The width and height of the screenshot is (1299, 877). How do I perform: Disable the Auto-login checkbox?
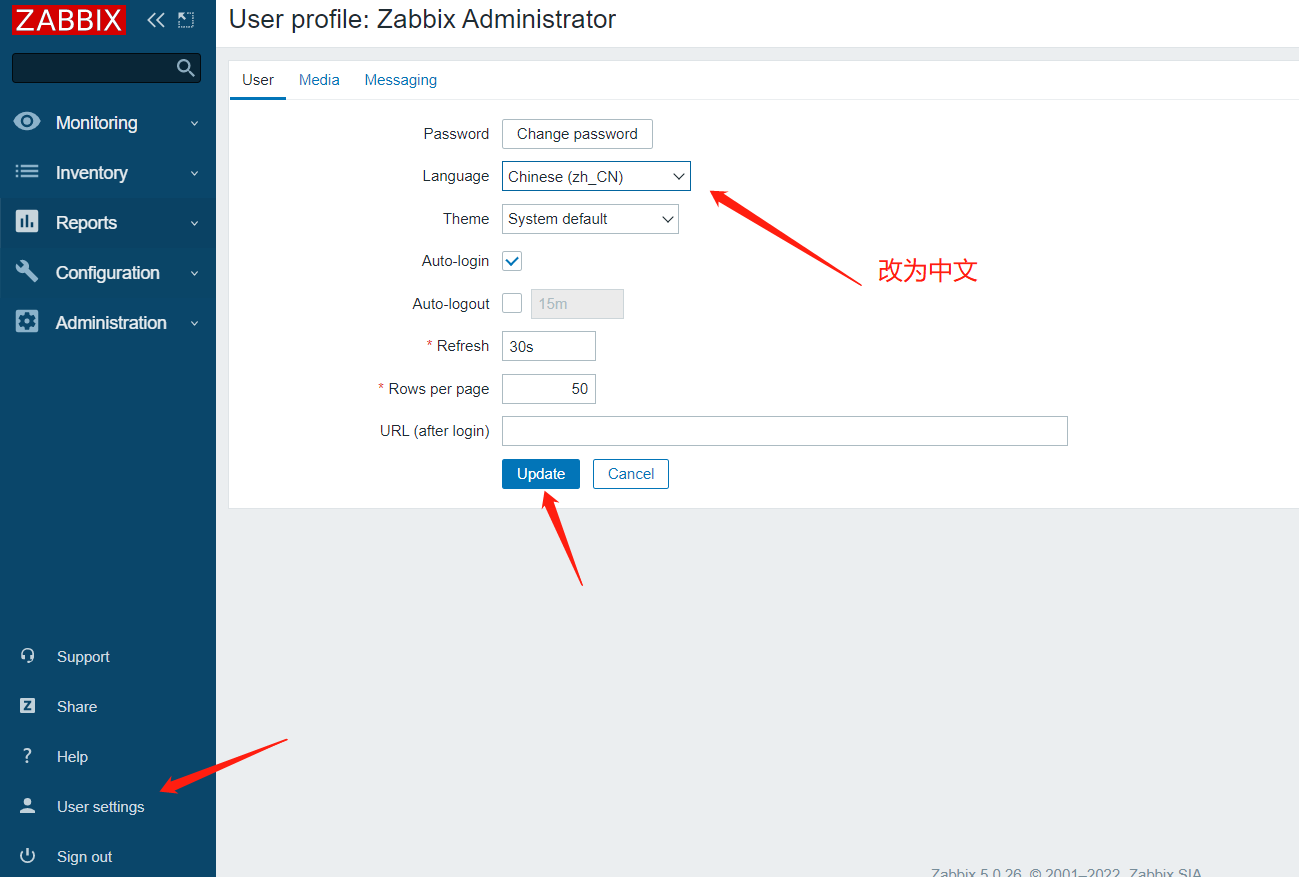tap(511, 261)
